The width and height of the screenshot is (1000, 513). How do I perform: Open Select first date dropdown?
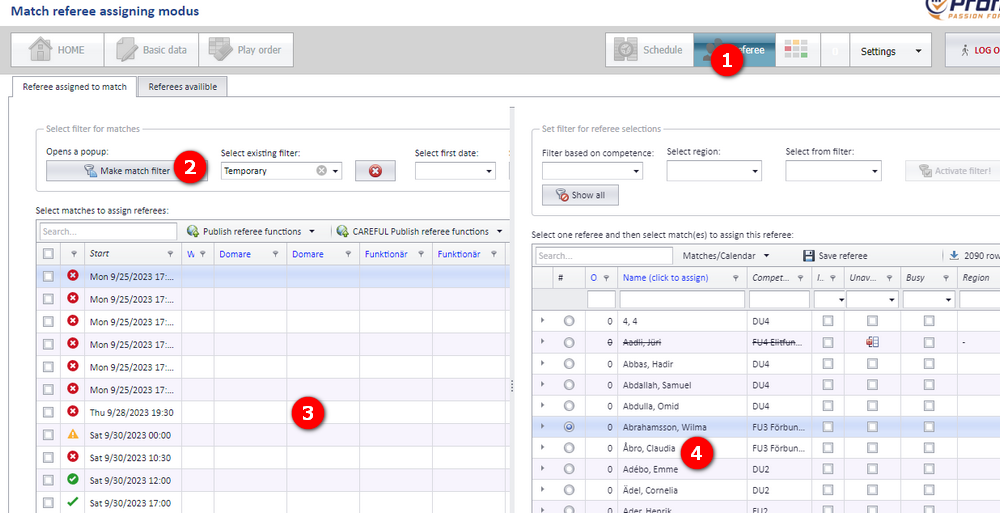point(489,171)
